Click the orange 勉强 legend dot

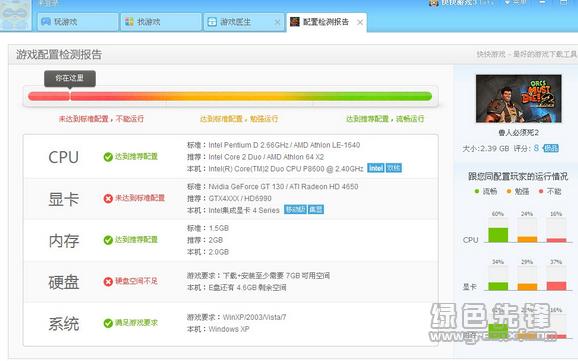[509, 191]
